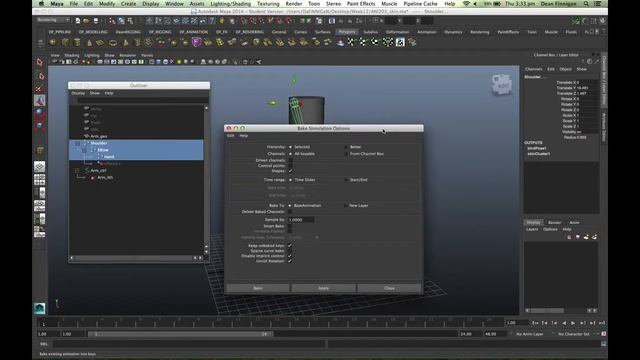This screenshot has width=640, height=360.
Task: Create a polygon helix from the shelf
Action: coord(149,42)
